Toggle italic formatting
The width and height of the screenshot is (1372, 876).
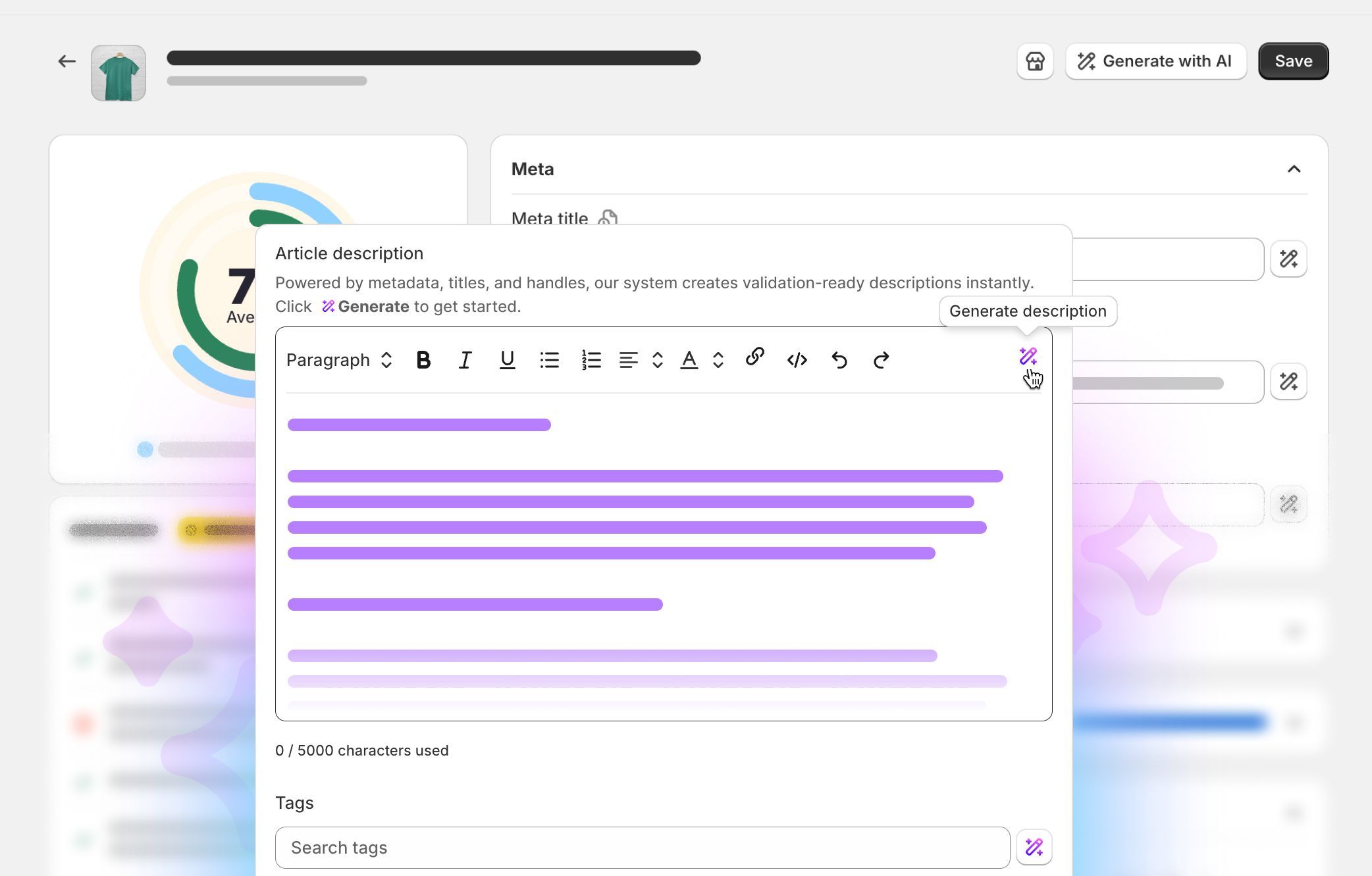(465, 359)
